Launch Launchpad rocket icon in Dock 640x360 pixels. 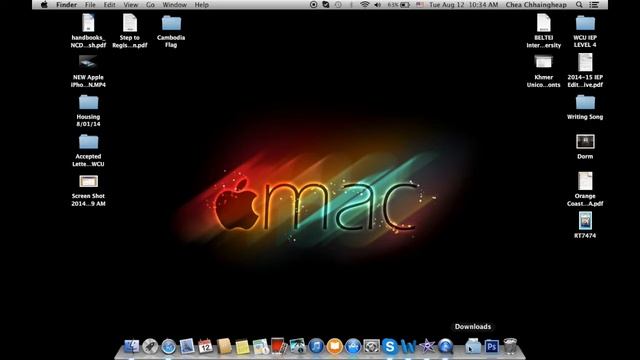point(150,346)
